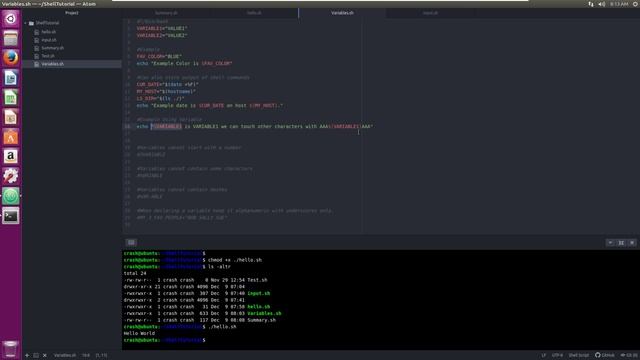Click the FAV_COLOR="BLUE" line

(x=159, y=56)
